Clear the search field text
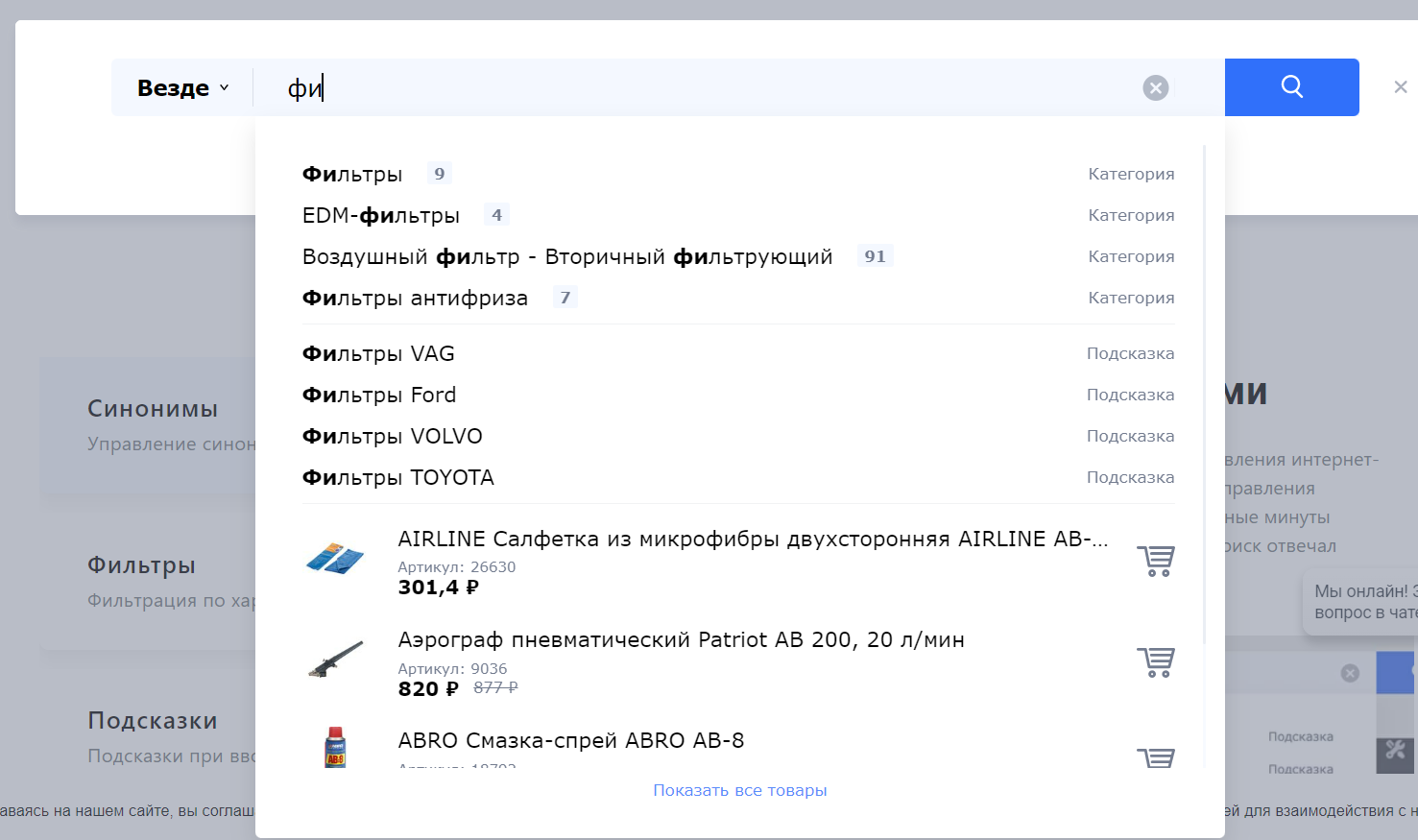 pyautogui.click(x=1155, y=88)
